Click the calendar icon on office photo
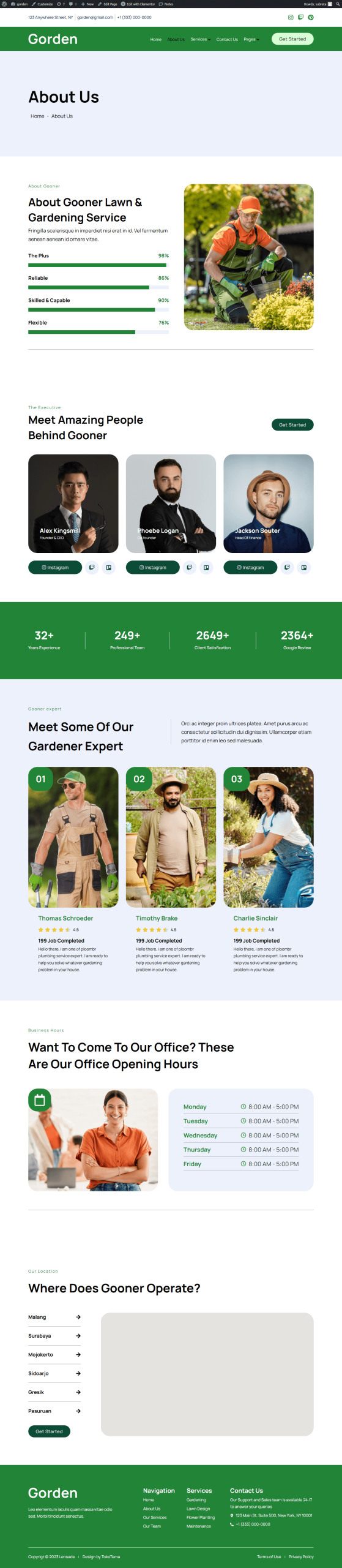This screenshot has height=1568, width=342. [x=40, y=1100]
